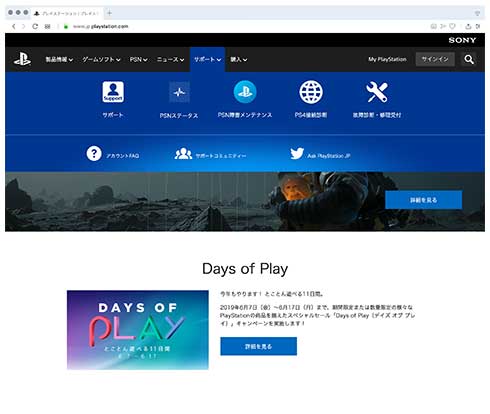The image size is (490, 414).
Task: Open the PS4 connection globe icon
Action: [x=311, y=92]
